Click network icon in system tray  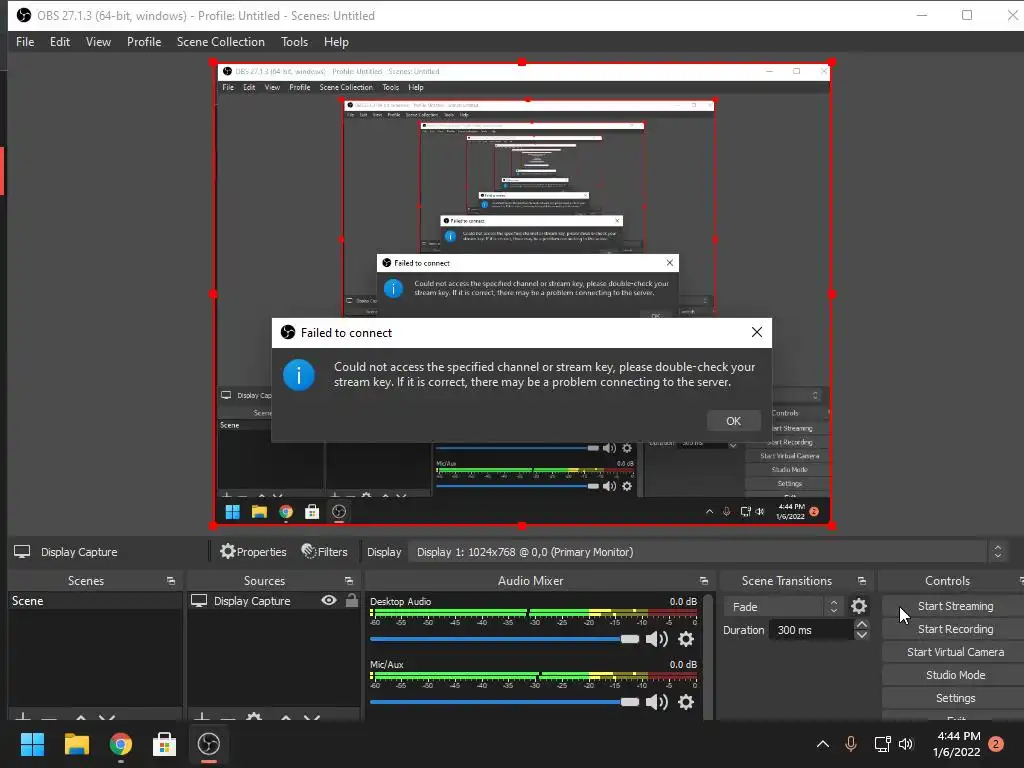click(882, 744)
